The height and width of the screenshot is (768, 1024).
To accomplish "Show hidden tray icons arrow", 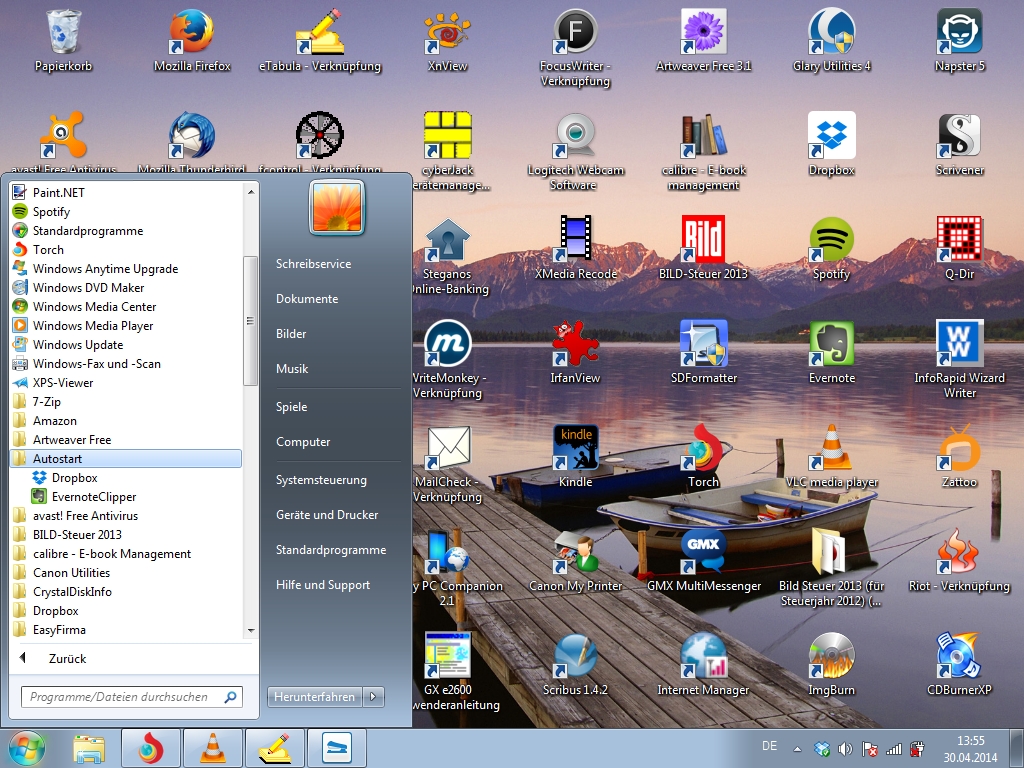I will pos(797,749).
